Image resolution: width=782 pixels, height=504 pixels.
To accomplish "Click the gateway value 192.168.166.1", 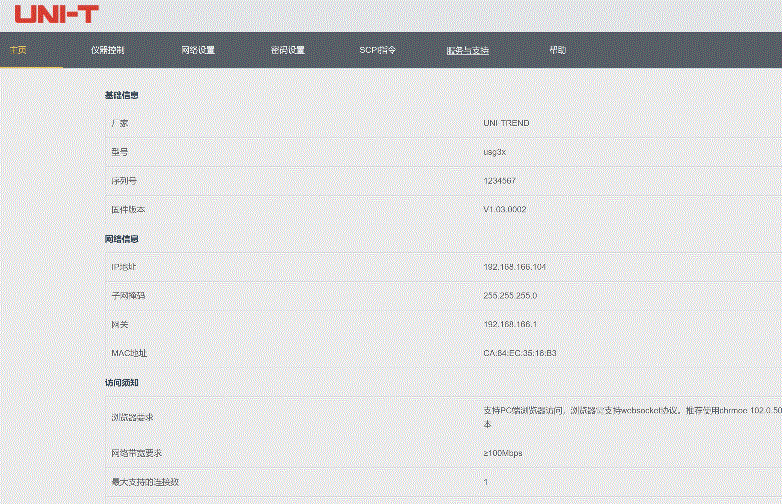I will pyautogui.click(x=510, y=325).
